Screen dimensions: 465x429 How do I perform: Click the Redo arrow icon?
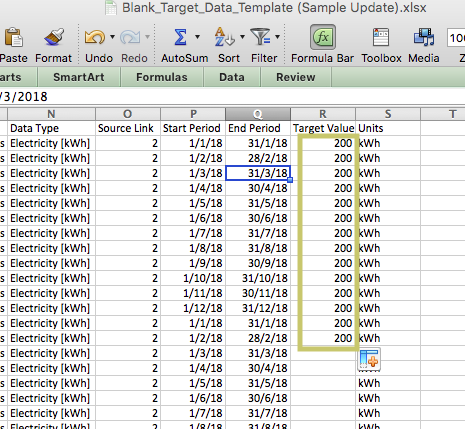pos(130,37)
